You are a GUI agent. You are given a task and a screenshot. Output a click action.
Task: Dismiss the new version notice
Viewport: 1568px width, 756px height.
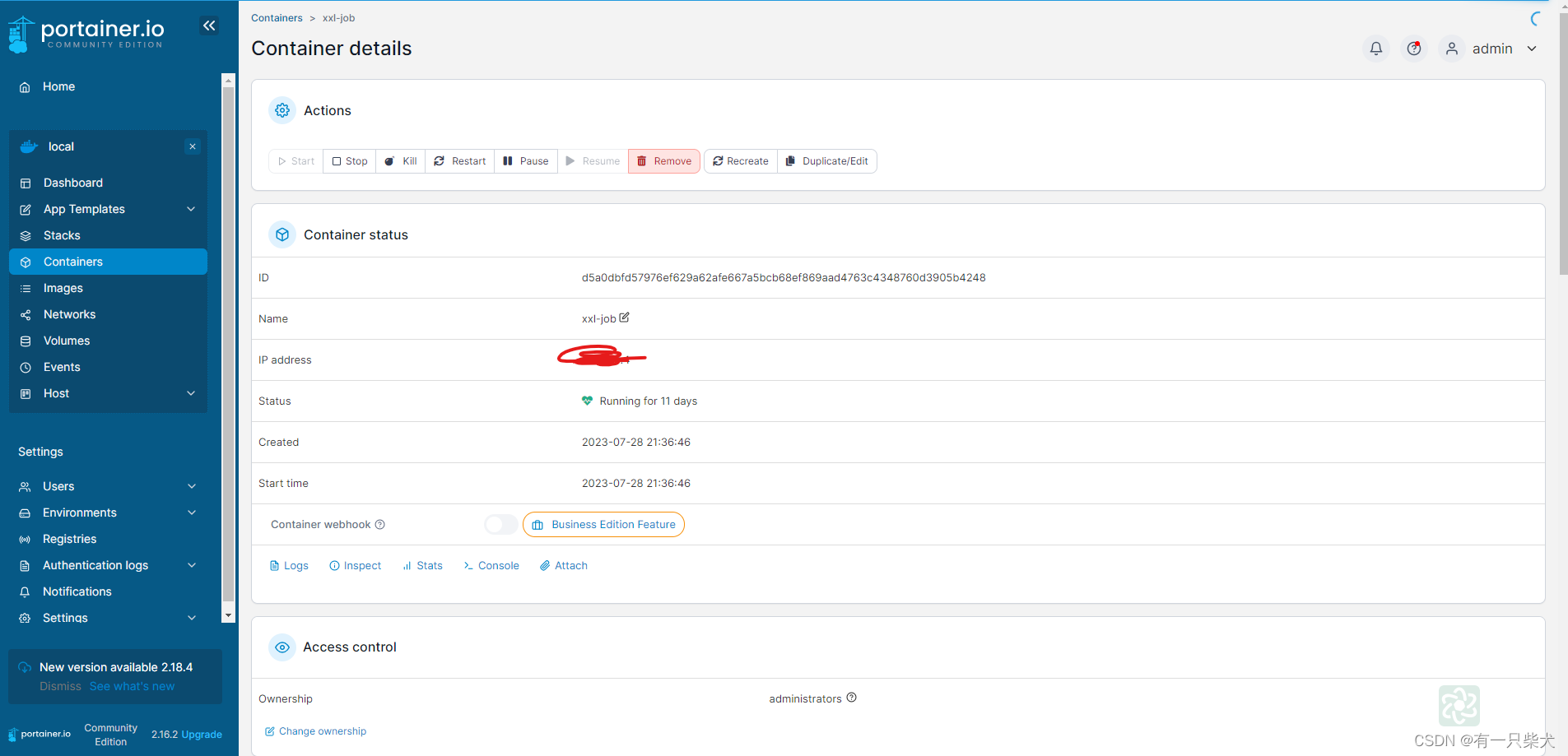pyautogui.click(x=61, y=686)
